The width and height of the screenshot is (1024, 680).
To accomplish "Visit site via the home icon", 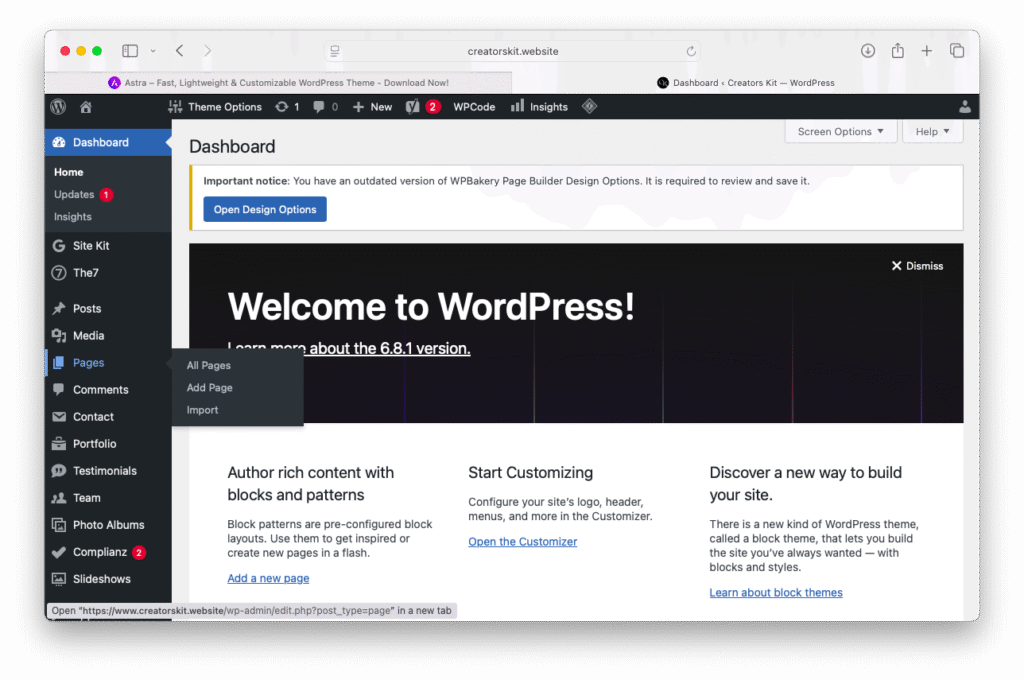I will pyautogui.click(x=86, y=107).
